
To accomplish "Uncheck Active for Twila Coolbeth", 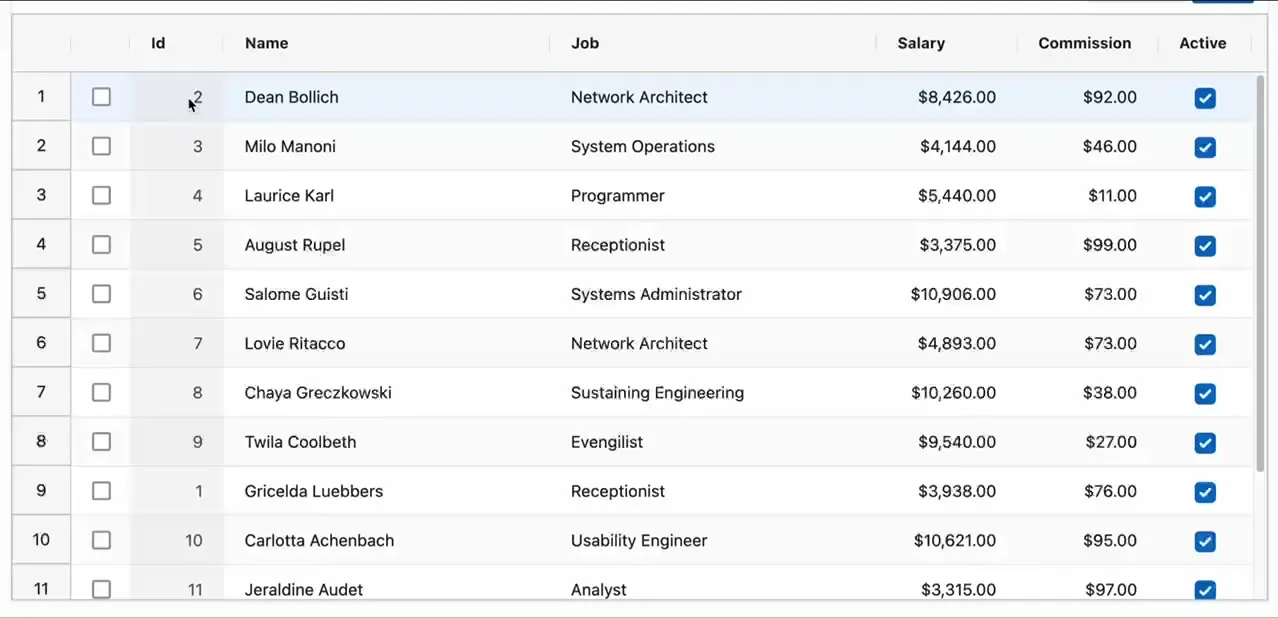I will (1205, 443).
